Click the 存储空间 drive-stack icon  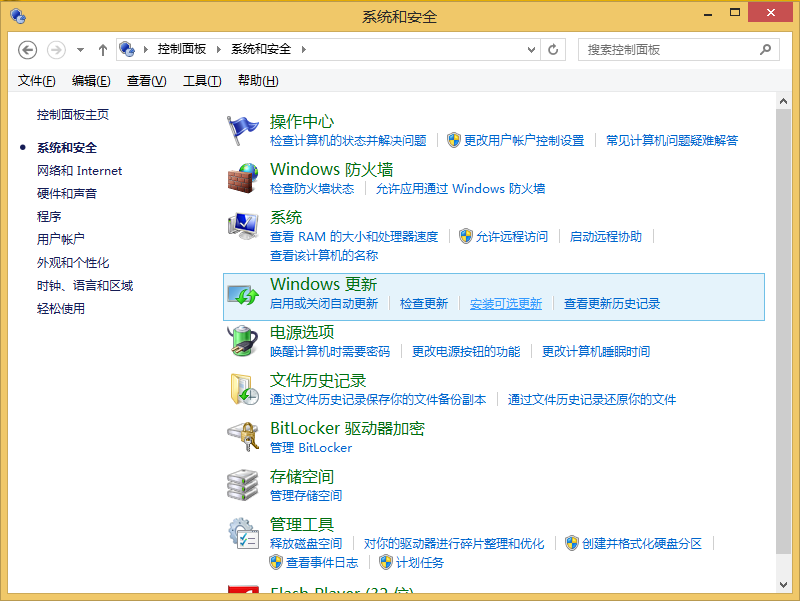[244, 485]
